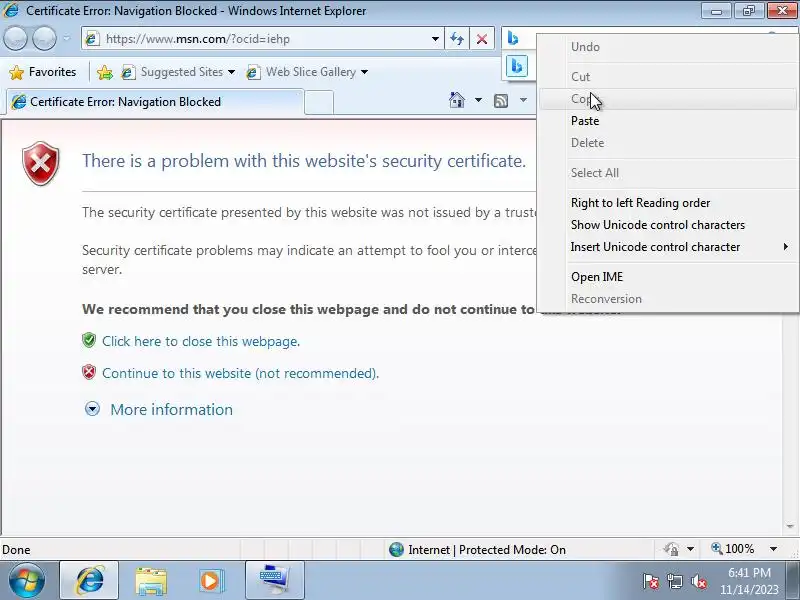Click the Back navigation button
This screenshot has height=600, width=800.
16,39
